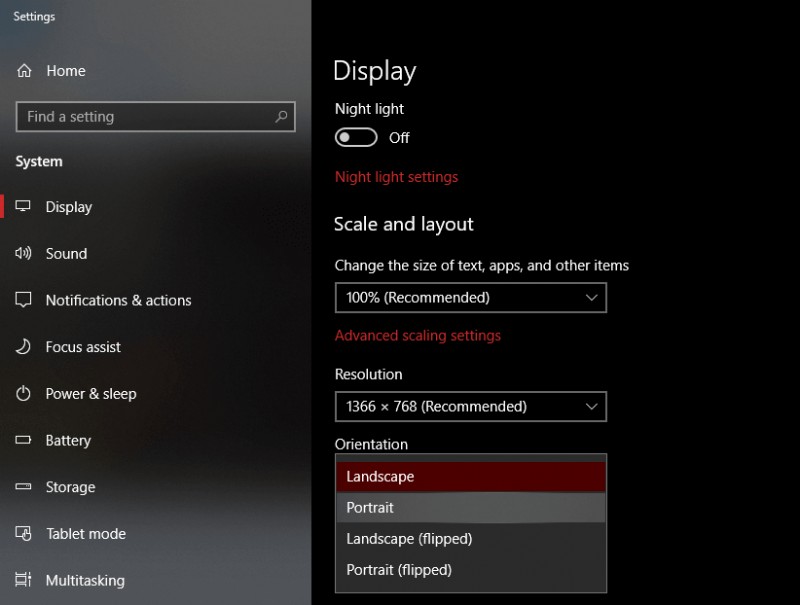Click the Home house icon
The image size is (800, 605).
(x=24, y=70)
